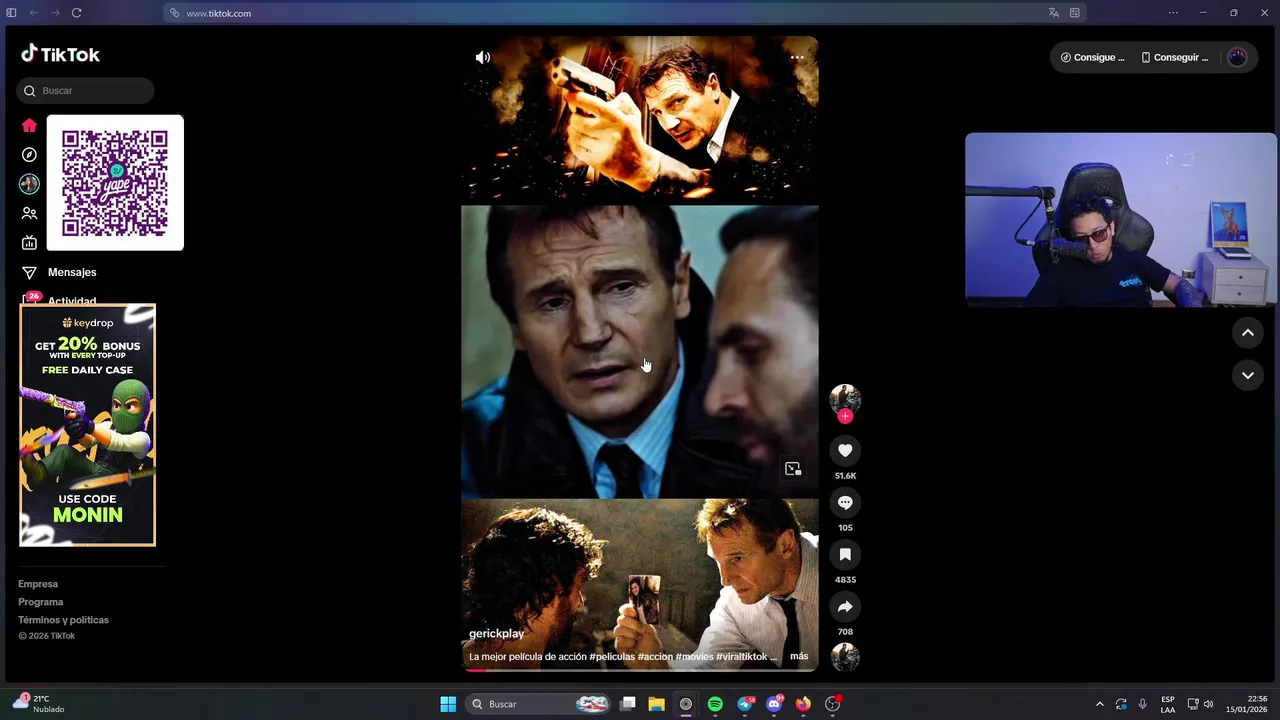Screen dimensions: 1280x720
Task: Open the Windows Start menu
Action: [x=448, y=704]
